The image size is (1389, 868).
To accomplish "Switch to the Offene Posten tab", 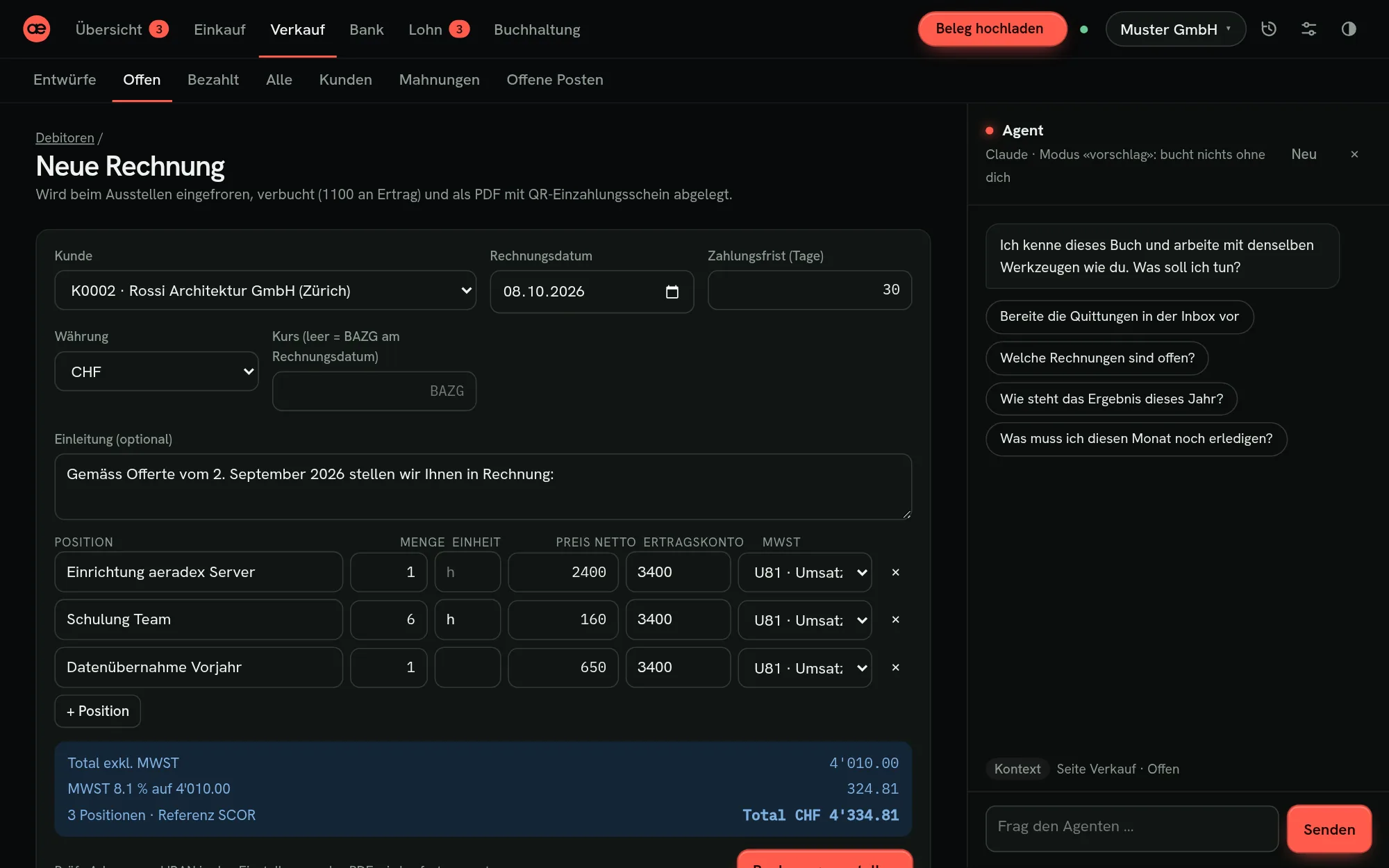I will [555, 79].
